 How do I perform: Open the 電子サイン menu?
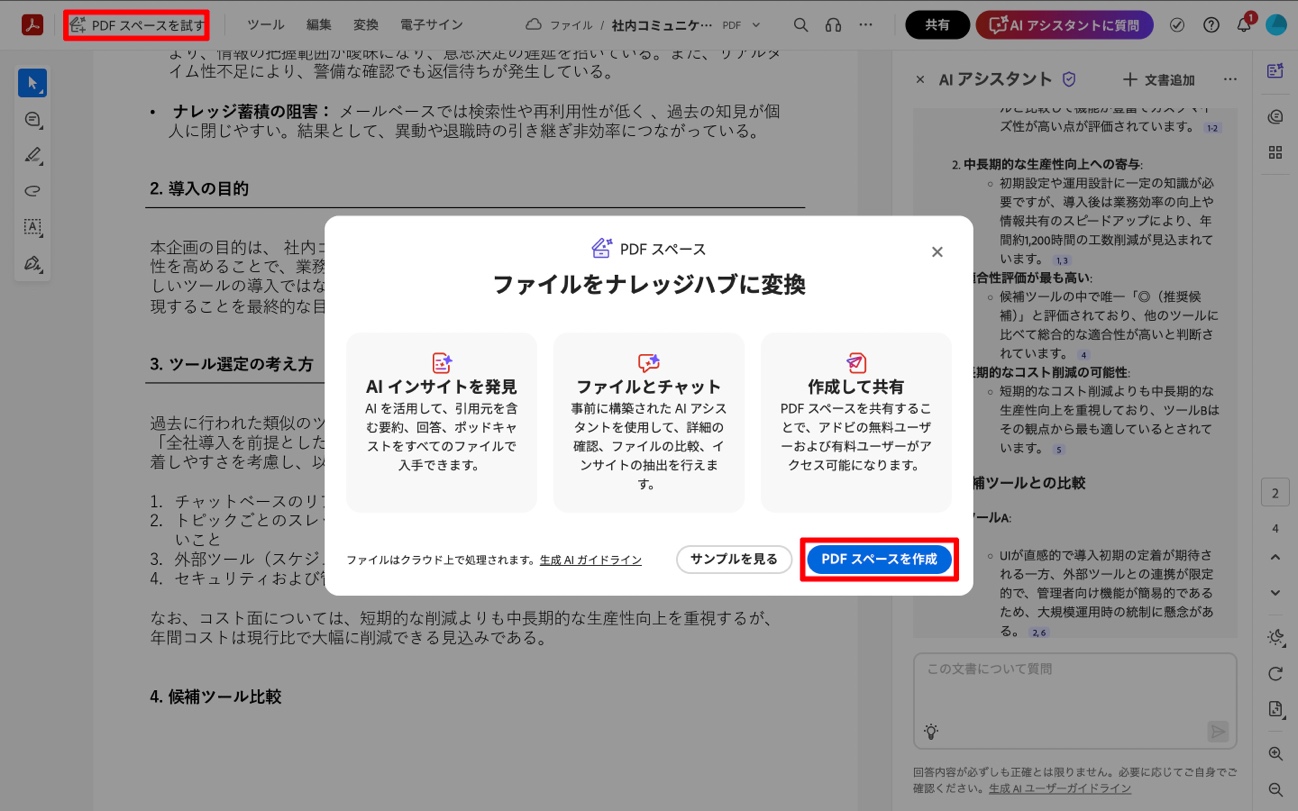(x=431, y=25)
